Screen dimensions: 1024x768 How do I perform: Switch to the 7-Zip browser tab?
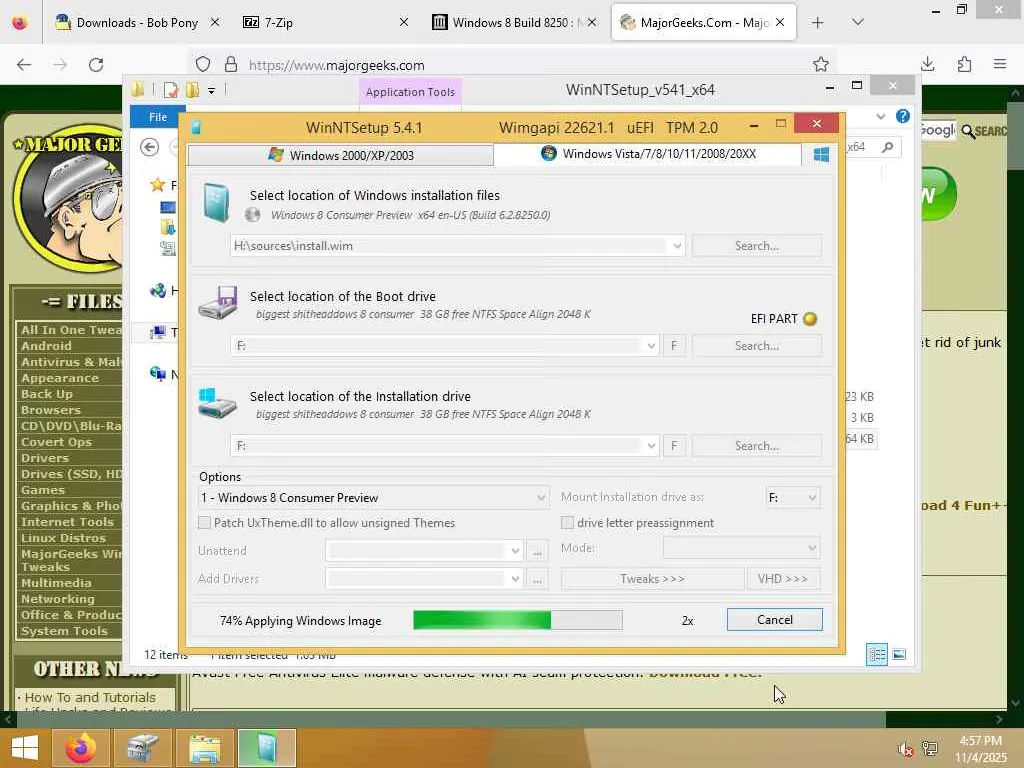[x=325, y=23]
